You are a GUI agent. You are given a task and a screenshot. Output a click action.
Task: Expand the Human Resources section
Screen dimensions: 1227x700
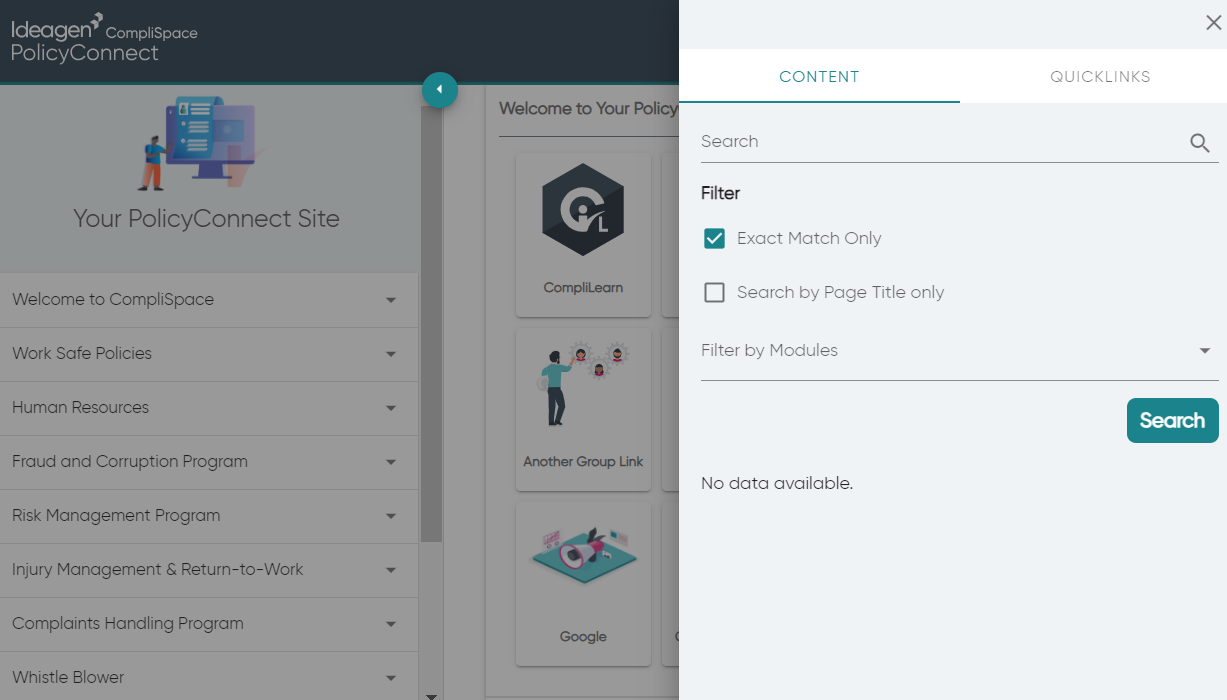click(208, 408)
